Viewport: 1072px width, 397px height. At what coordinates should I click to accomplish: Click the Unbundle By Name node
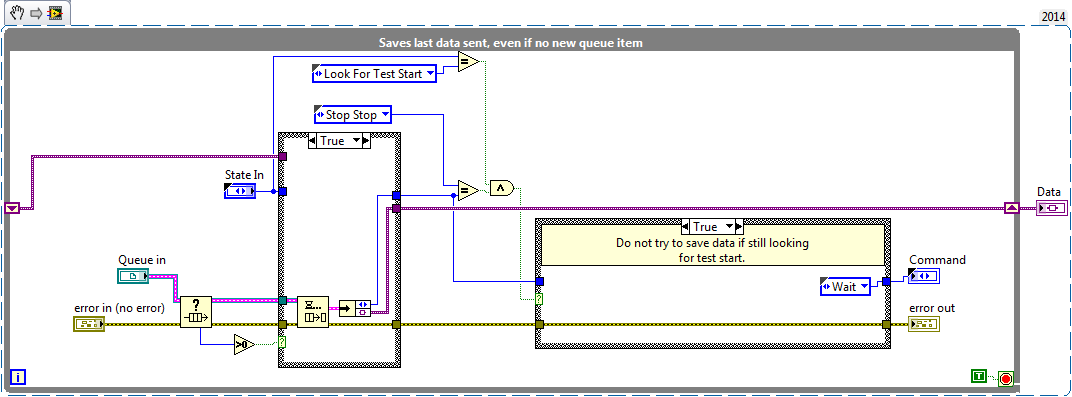[x=355, y=309]
